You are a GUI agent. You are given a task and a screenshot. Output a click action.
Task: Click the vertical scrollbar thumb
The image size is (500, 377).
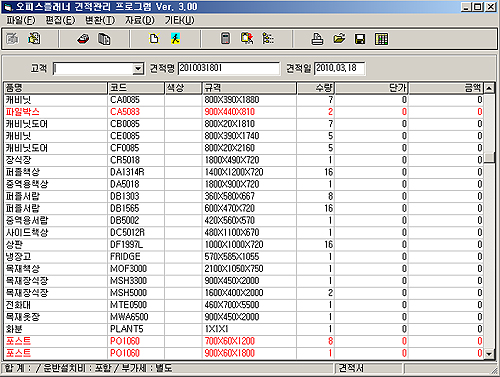pyautogui.click(x=489, y=158)
